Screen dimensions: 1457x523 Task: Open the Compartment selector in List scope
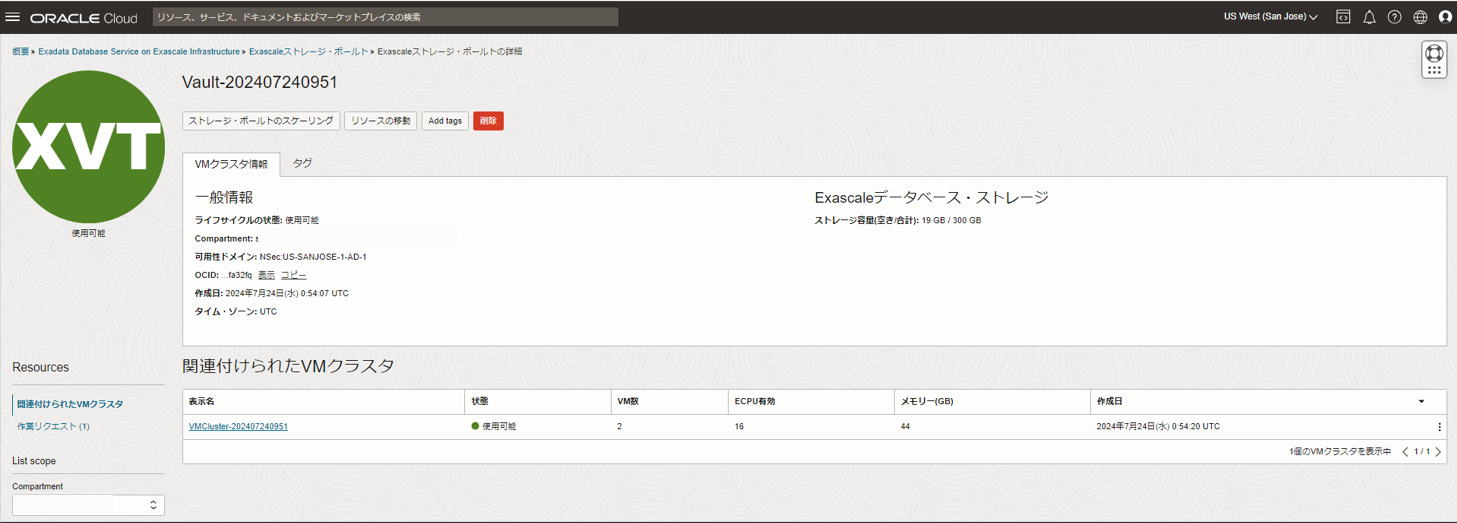pyautogui.click(x=88, y=505)
